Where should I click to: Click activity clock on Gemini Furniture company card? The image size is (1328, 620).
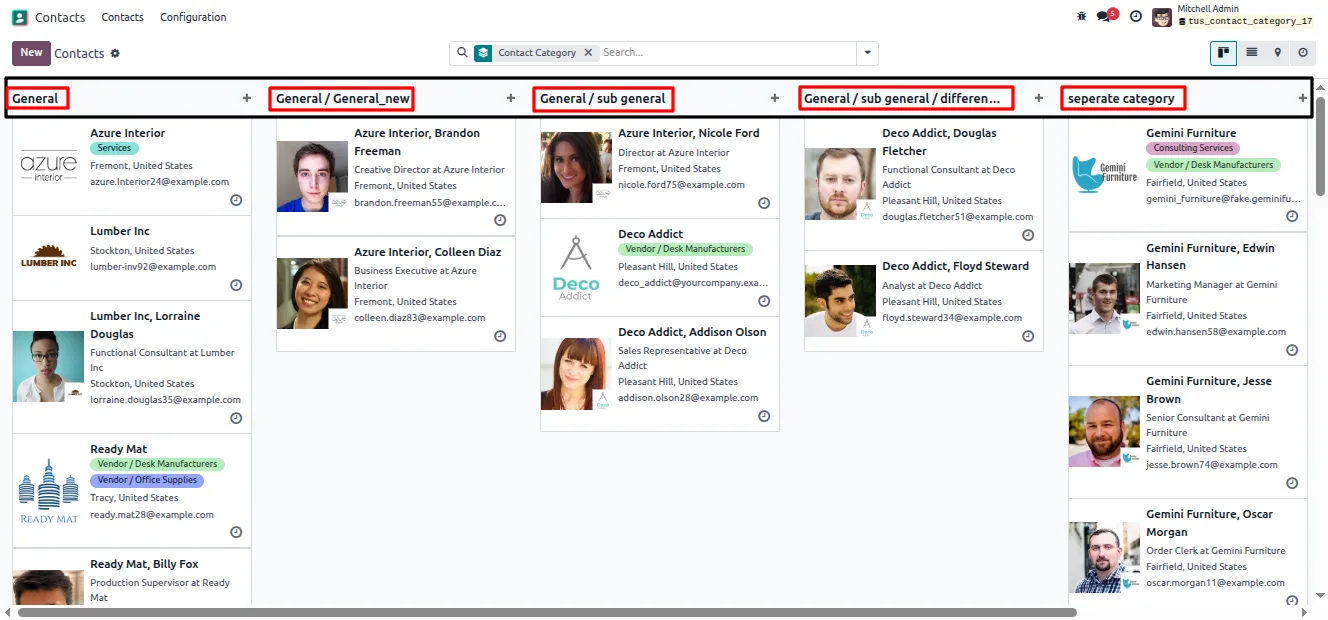(1292, 216)
